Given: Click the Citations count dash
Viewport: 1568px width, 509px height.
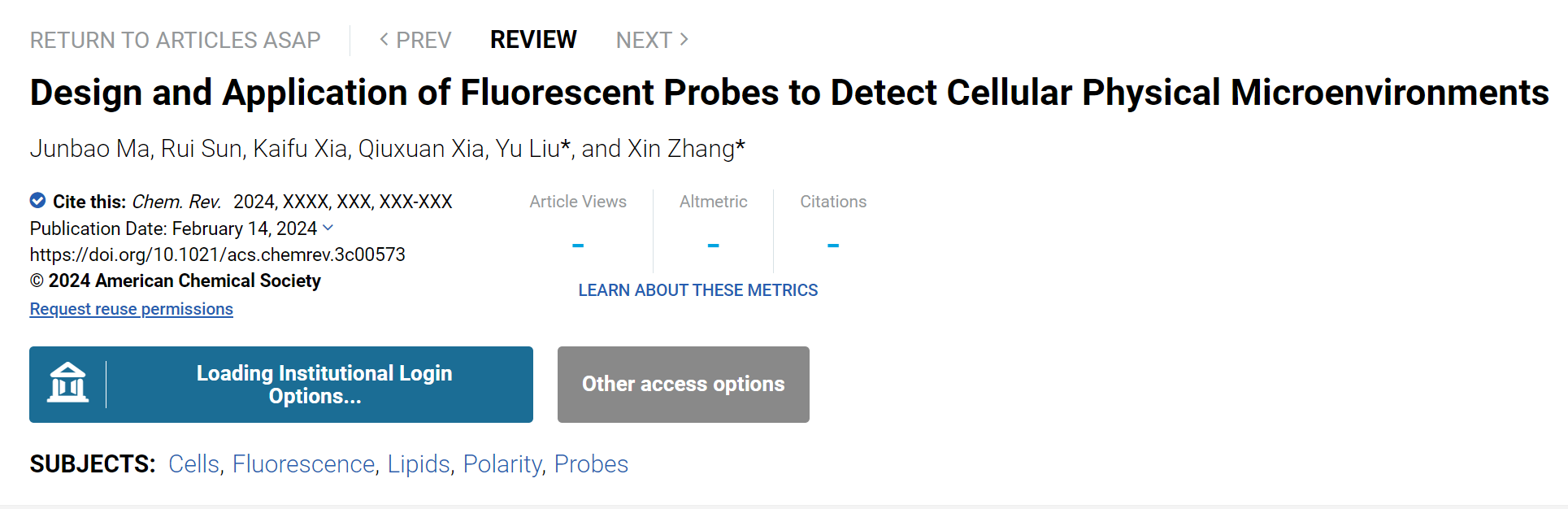Looking at the screenshot, I should click(x=833, y=245).
